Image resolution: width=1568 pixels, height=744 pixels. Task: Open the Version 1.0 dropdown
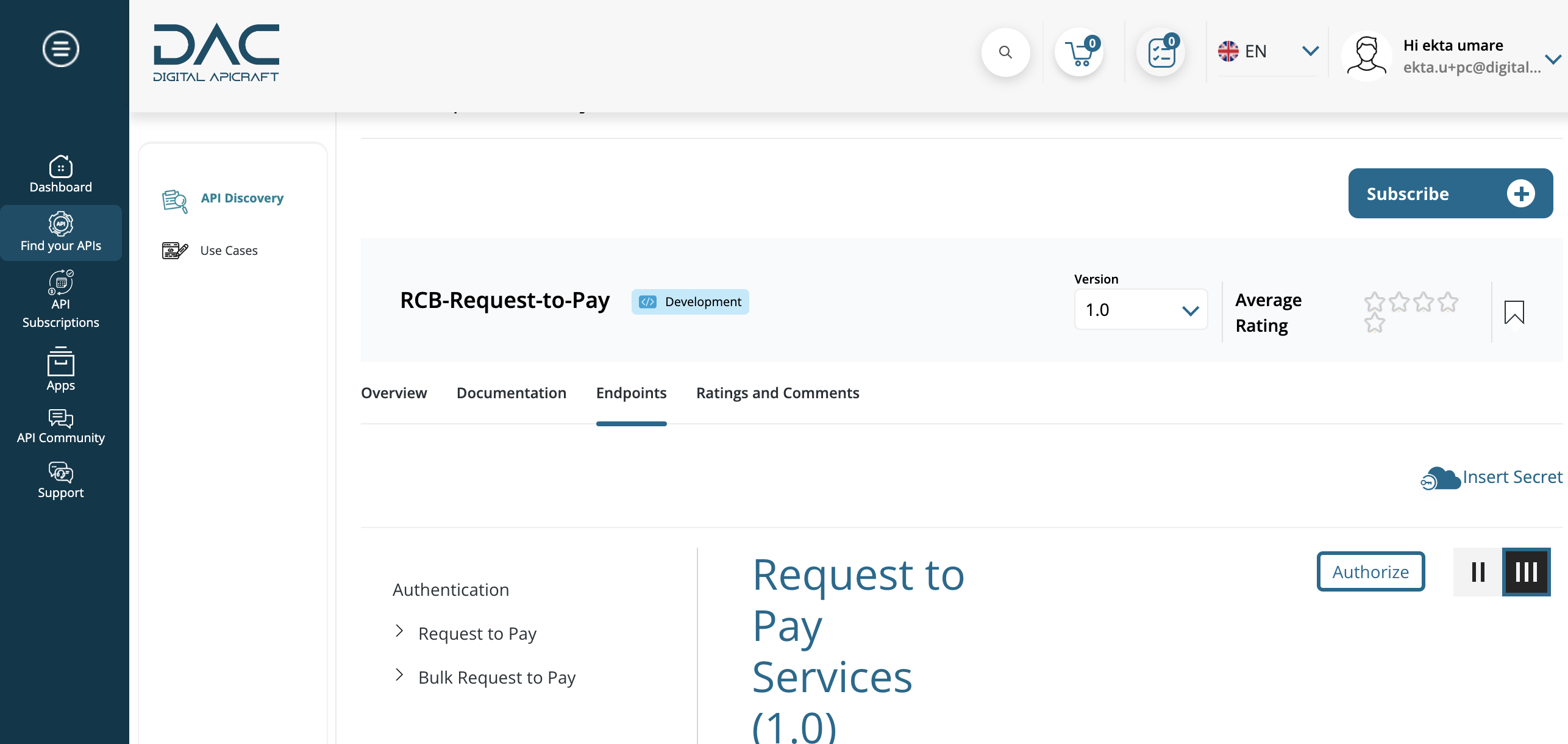pyautogui.click(x=1141, y=310)
